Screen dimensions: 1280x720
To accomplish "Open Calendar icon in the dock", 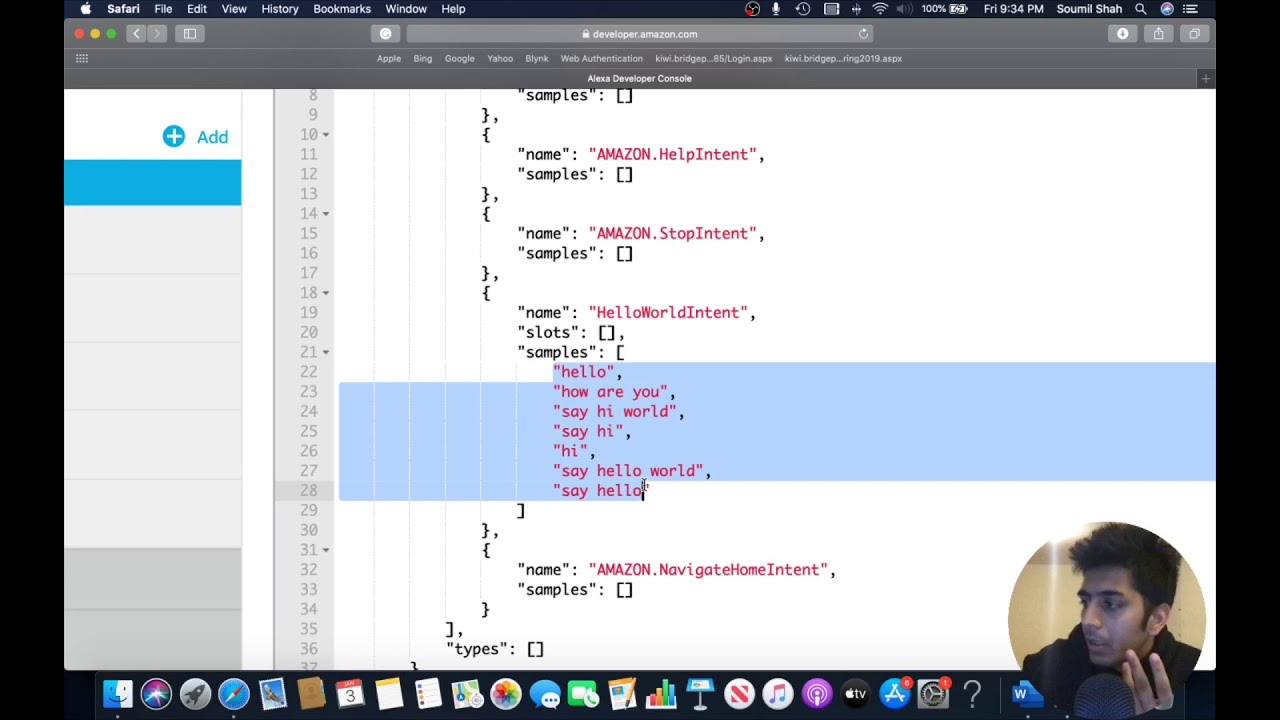I will pyautogui.click(x=350, y=694).
